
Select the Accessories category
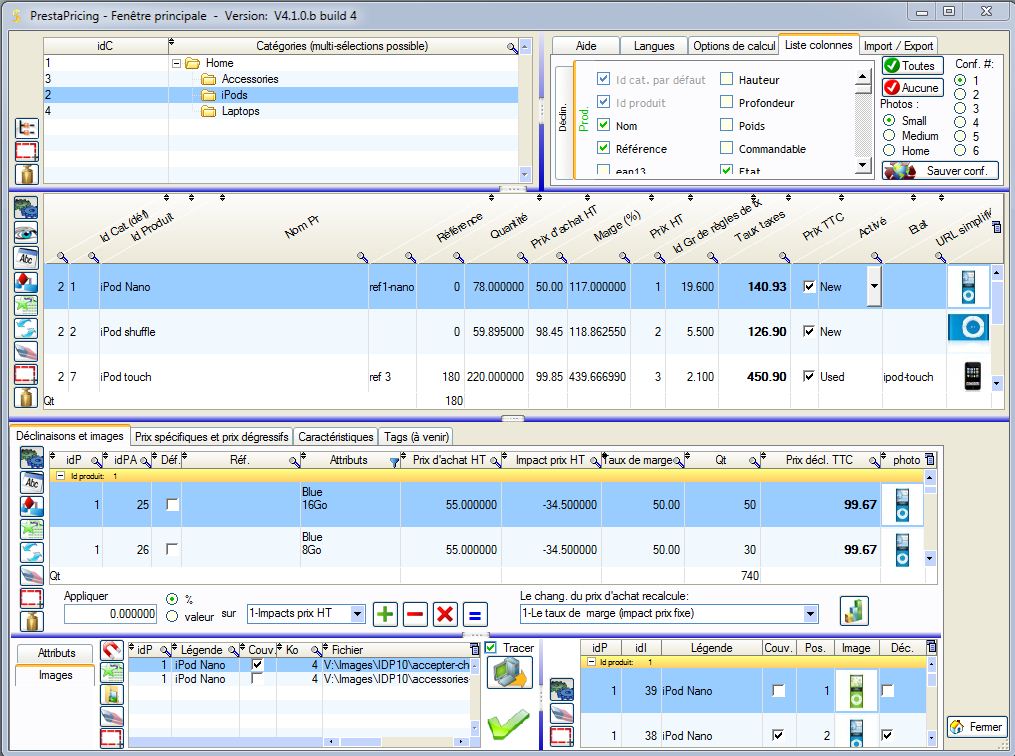(250, 79)
